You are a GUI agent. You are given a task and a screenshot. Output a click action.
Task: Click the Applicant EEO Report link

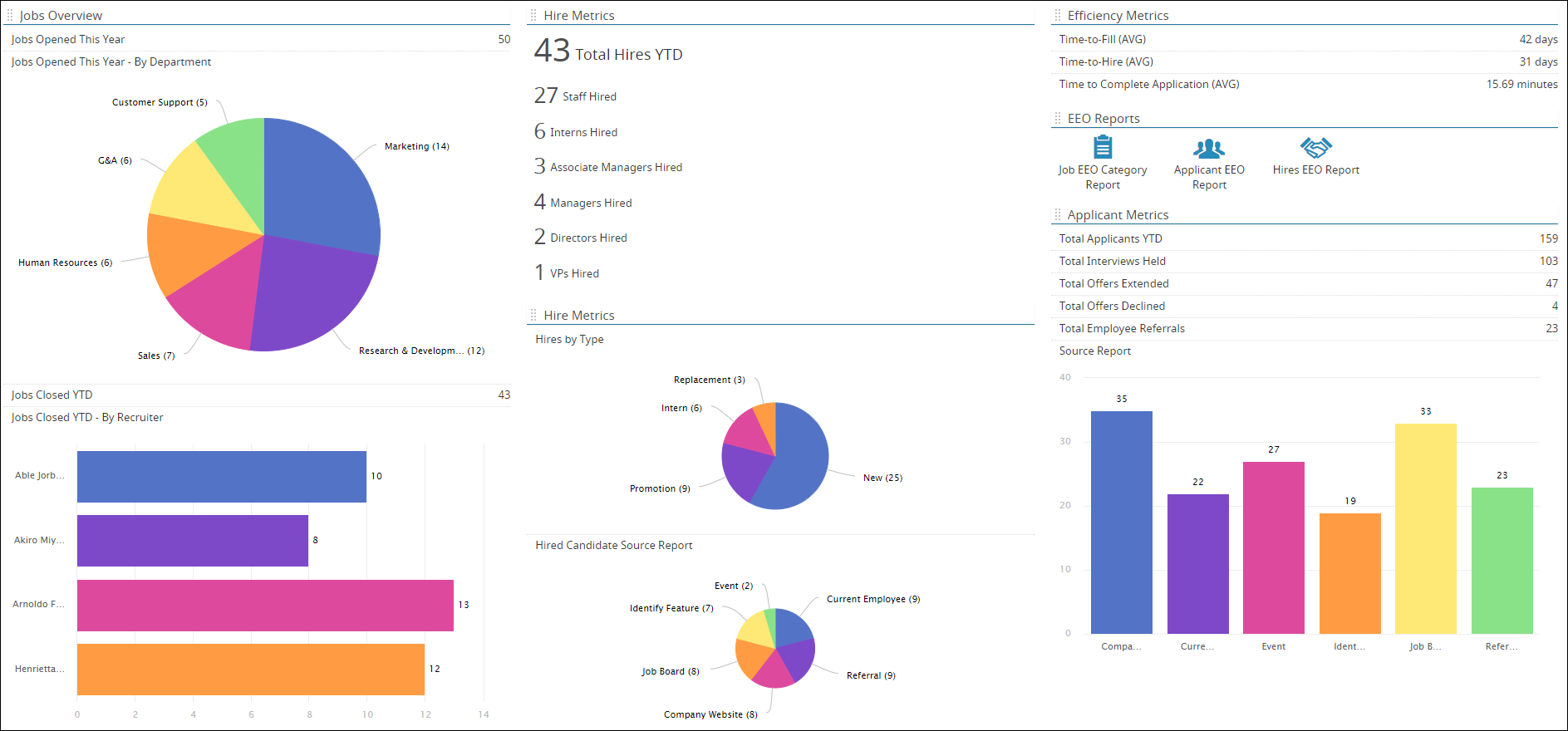pos(1209,177)
